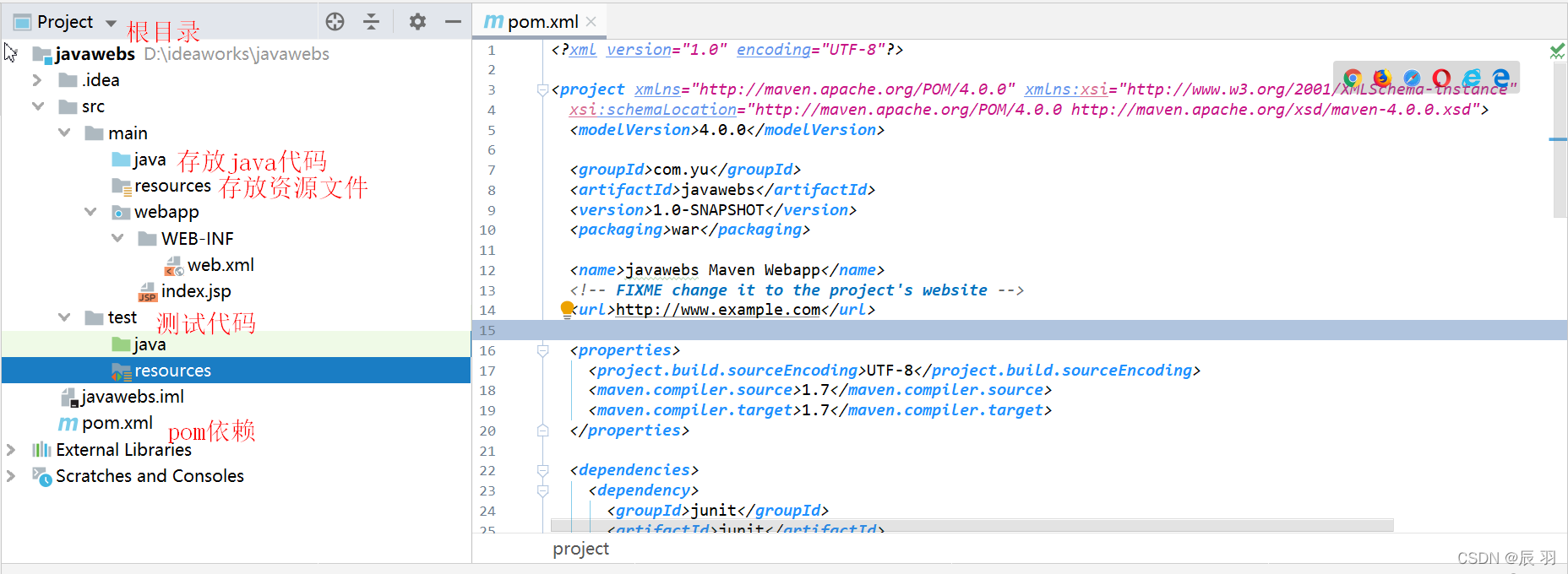Image resolution: width=1568 pixels, height=574 pixels.
Task: Select the web.xml file
Action: (x=220, y=265)
